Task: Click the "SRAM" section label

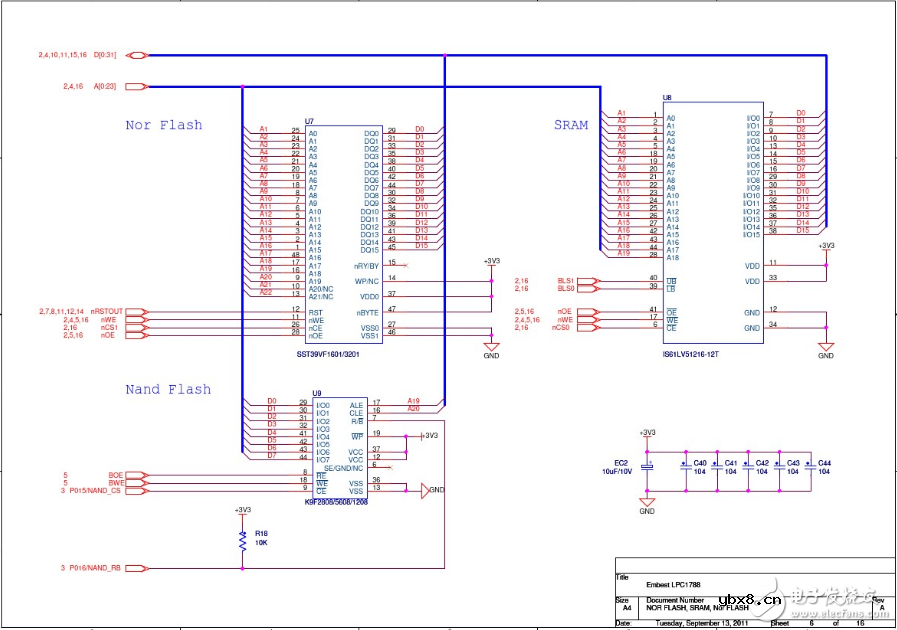Action: [x=571, y=125]
